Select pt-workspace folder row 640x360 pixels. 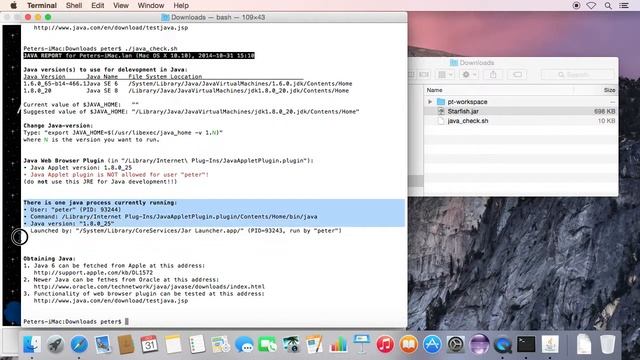click(520, 102)
